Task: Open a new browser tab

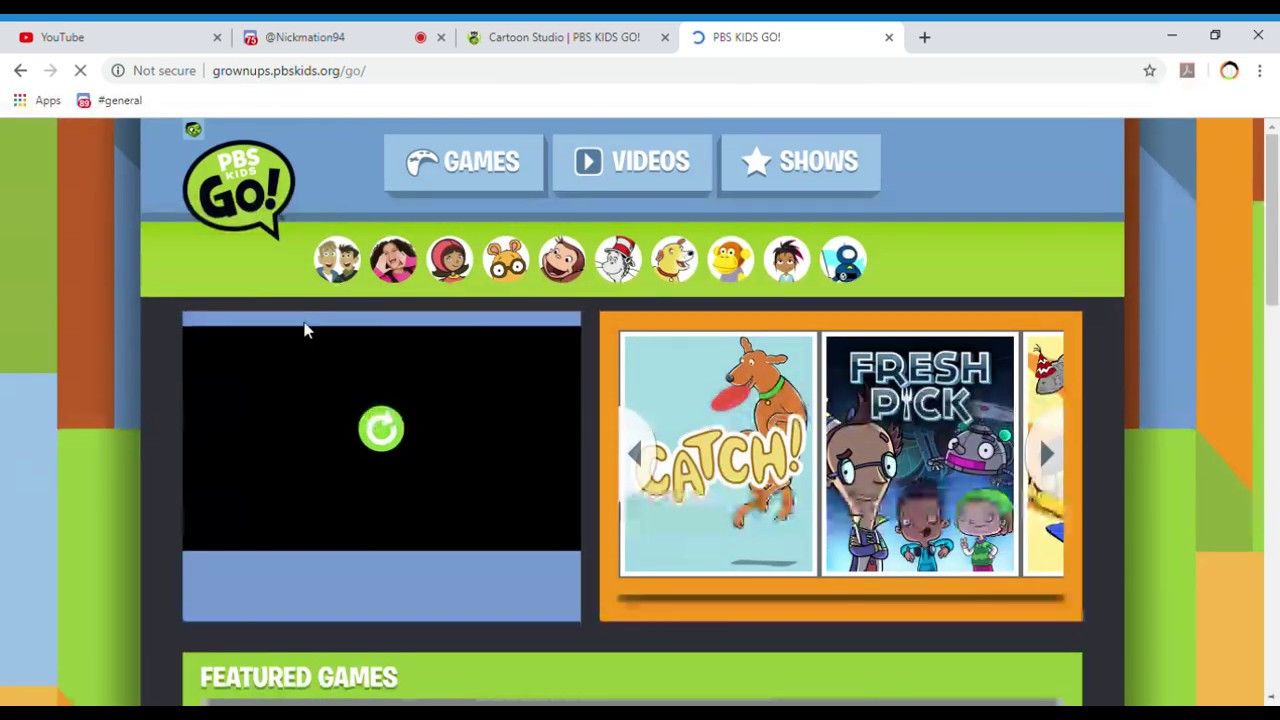Action: (924, 37)
